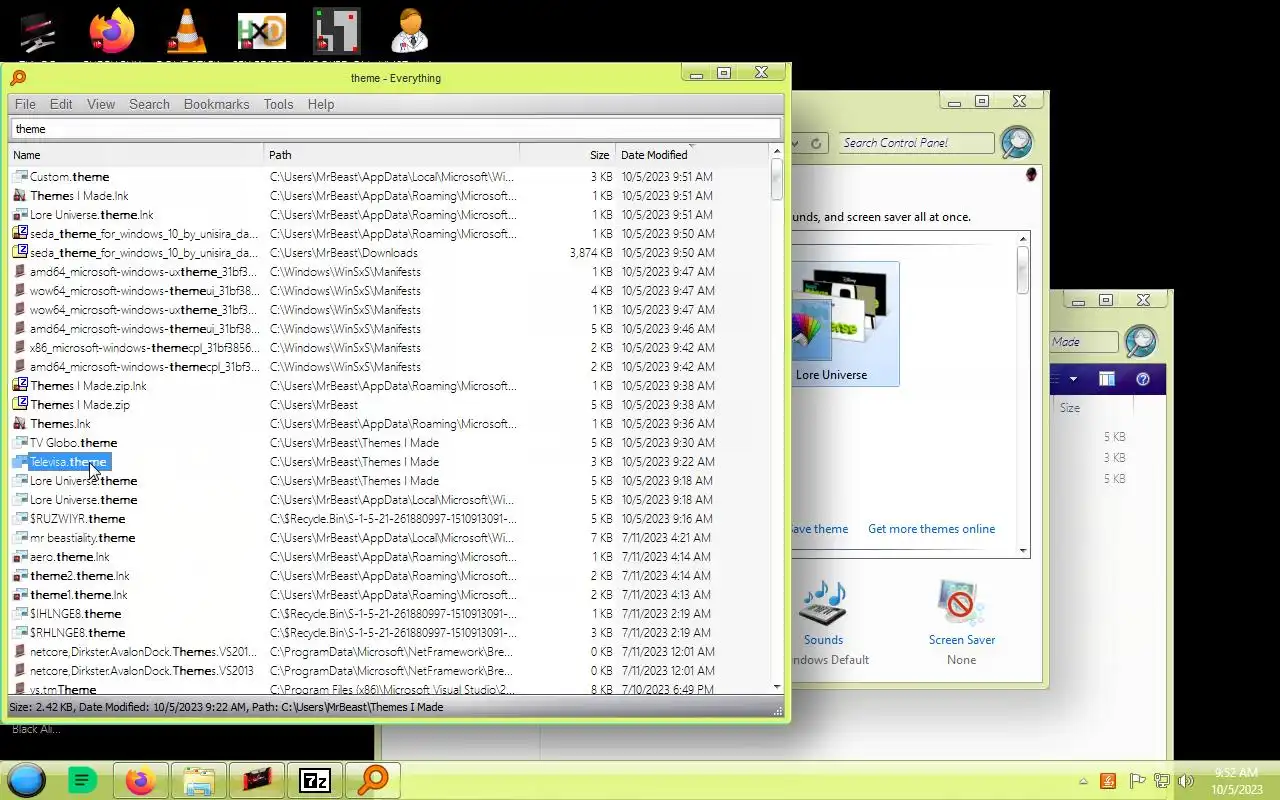This screenshot has height=800, width=1280.
Task: Show hidden tray icons arrow
Action: (1083, 782)
